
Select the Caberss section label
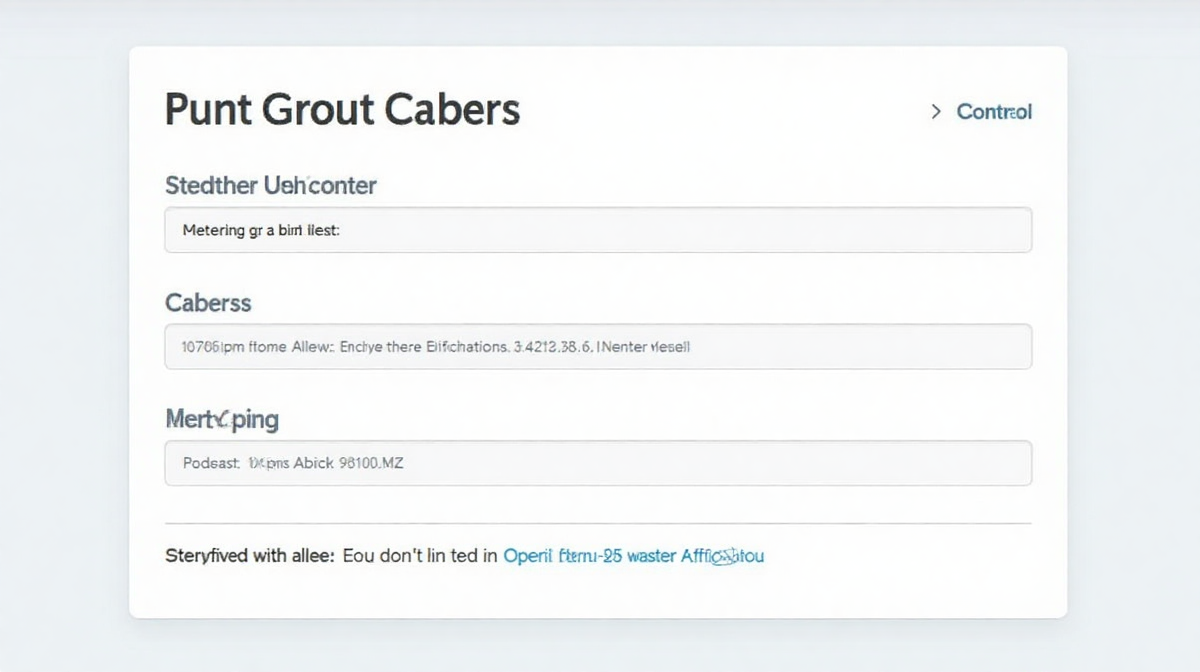point(208,302)
